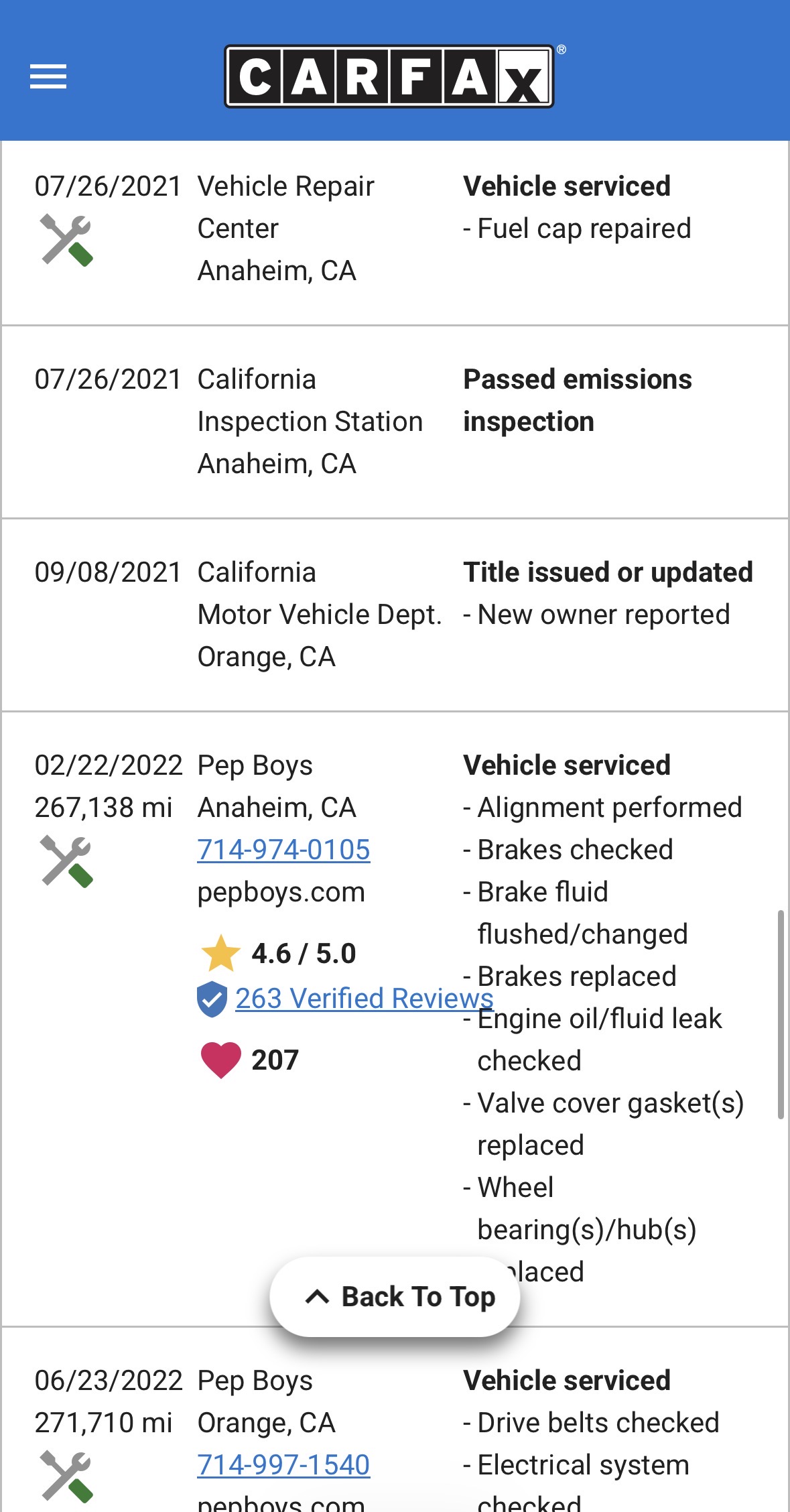Click the page scrollbar thumb
The height and width of the screenshot is (1512, 790).
(x=781, y=1014)
